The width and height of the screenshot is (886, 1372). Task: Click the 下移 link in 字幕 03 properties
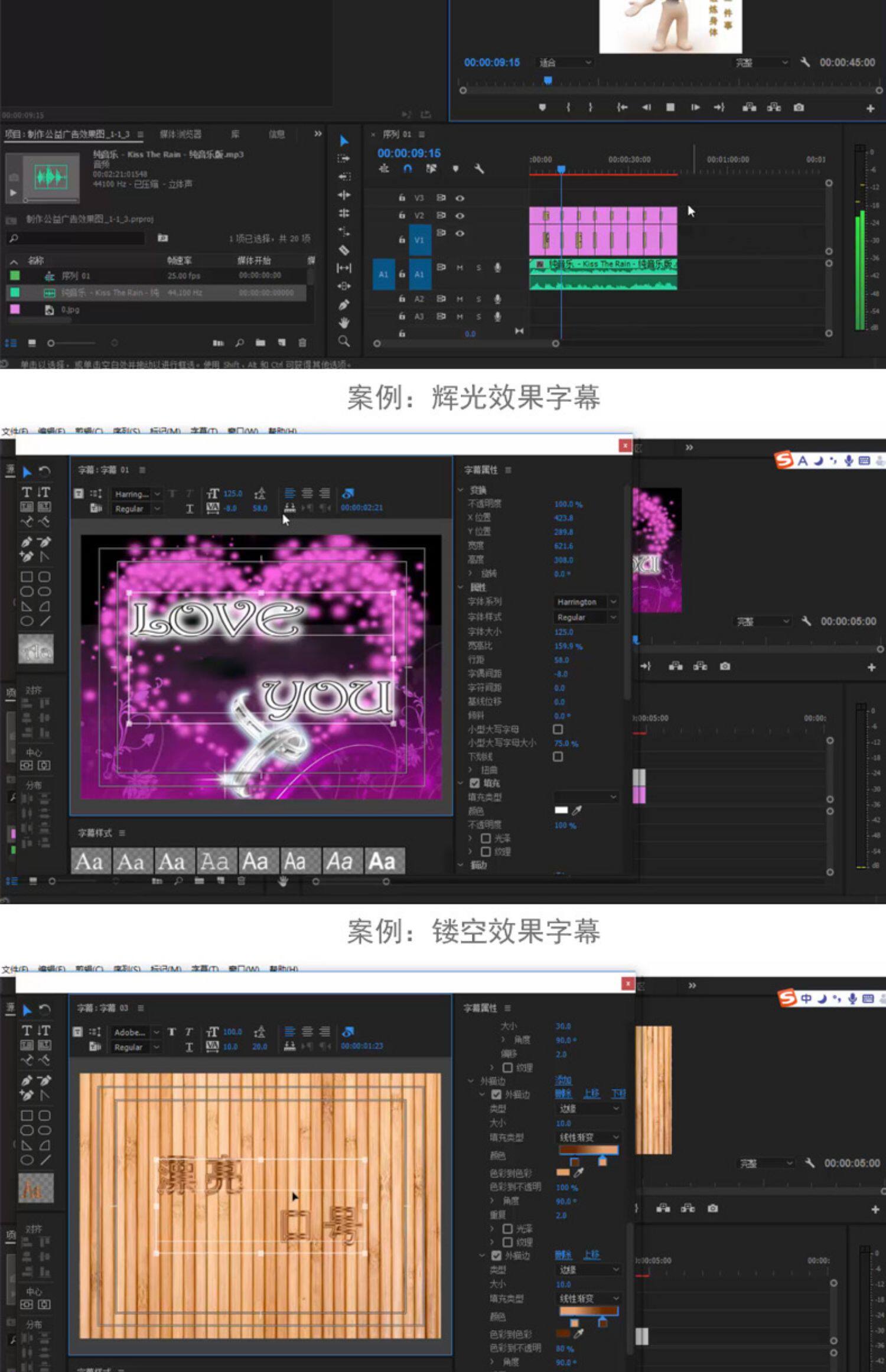pos(618,1094)
